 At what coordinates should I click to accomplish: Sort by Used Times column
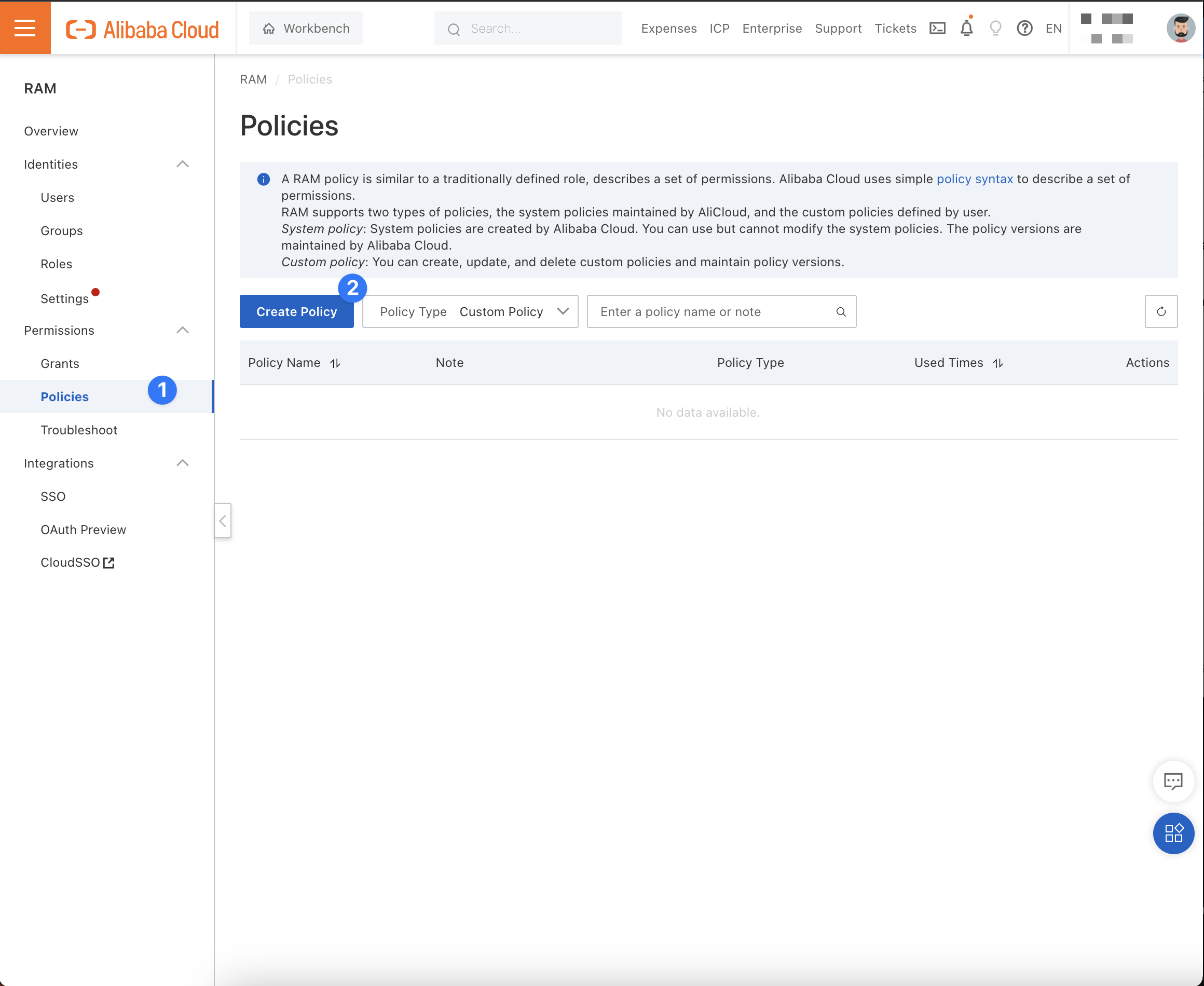tap(998, 363)
